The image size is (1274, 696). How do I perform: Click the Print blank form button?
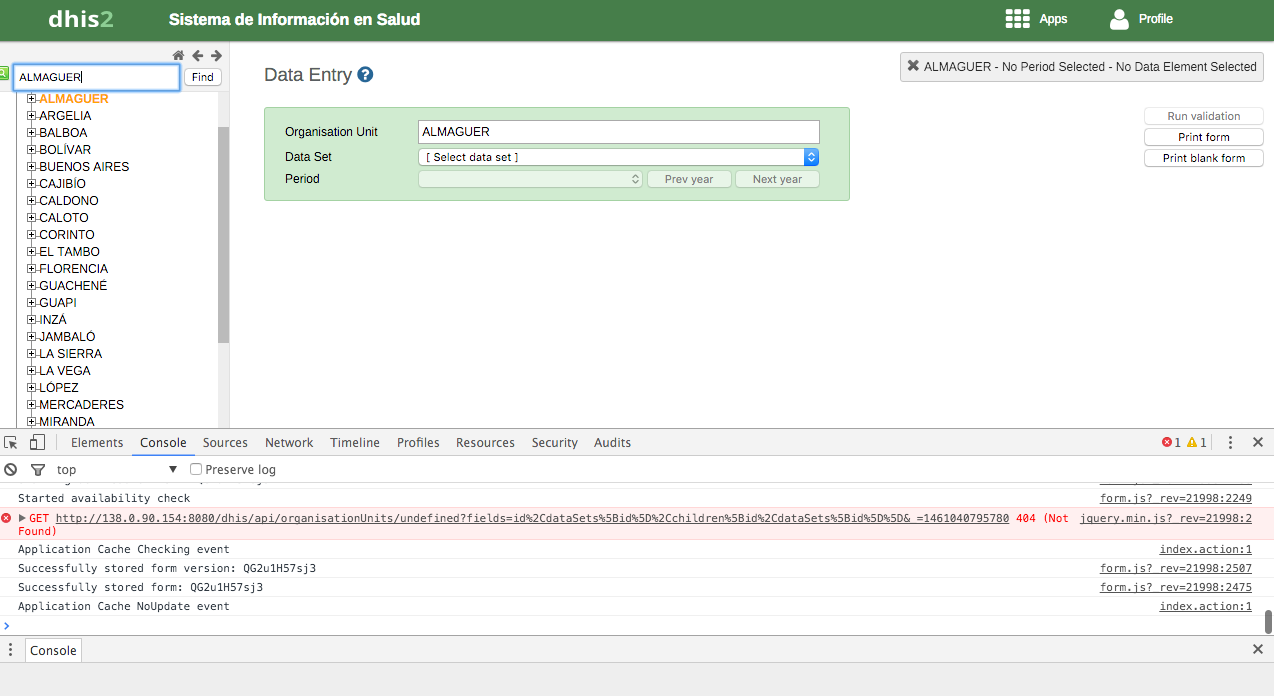[x=1203, y=158]
